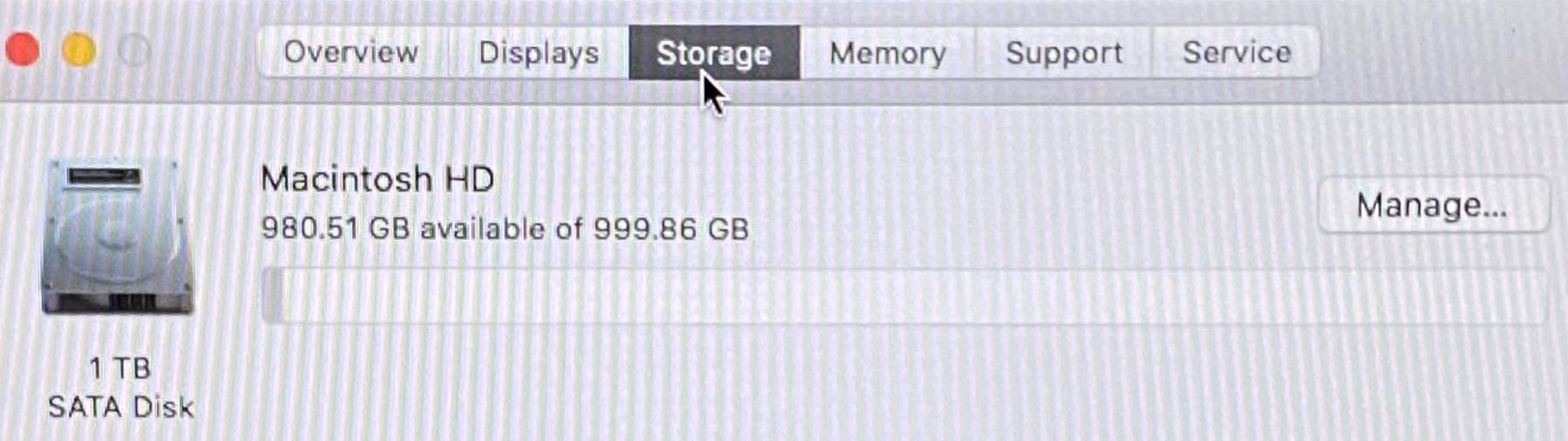Click the 1 TB capacity label
Screen dimensions: 1568x441
coord(120,368)
